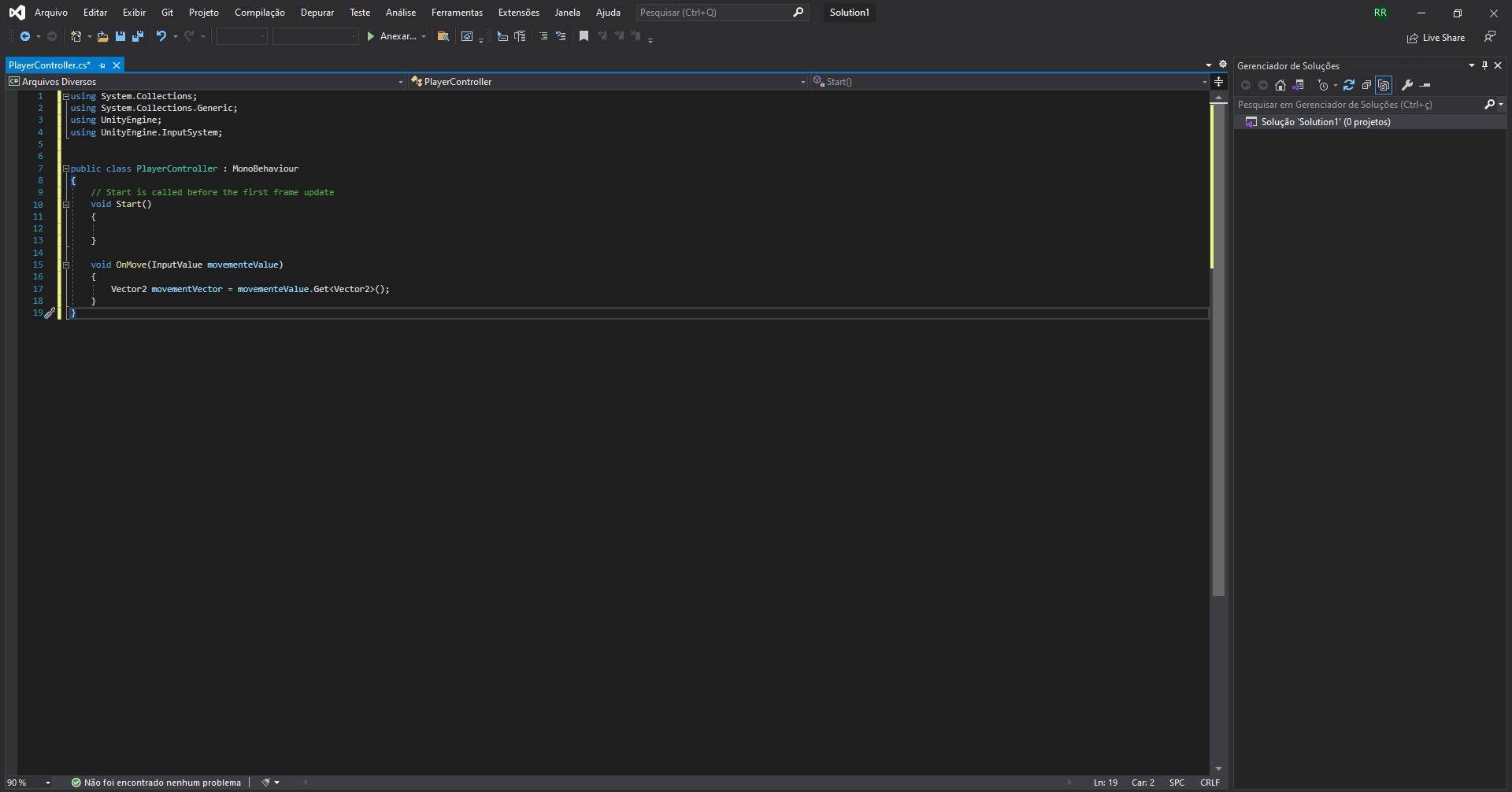The height and width of the screenshot is (792, 1512).
Task: Click the Increase Indent icon
Action: 520,36
